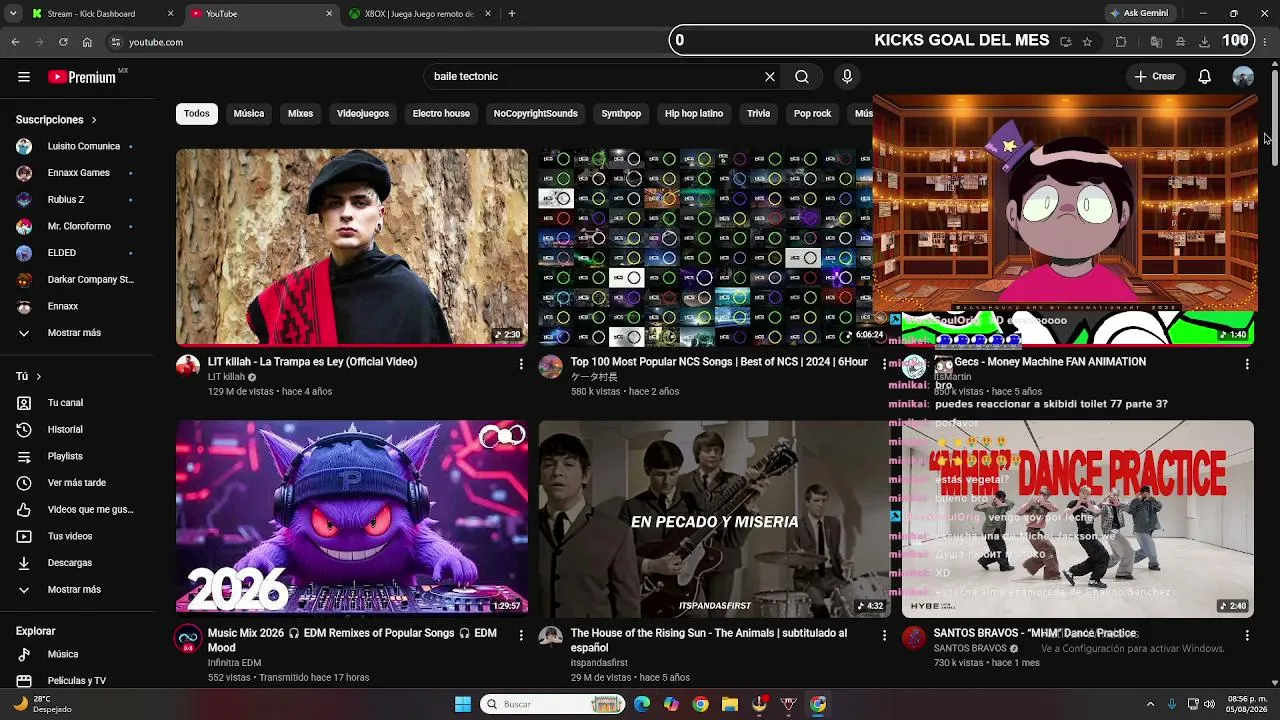Open Videos que me gustan list
Screen dimensions: 1280x720
point(76,510)
